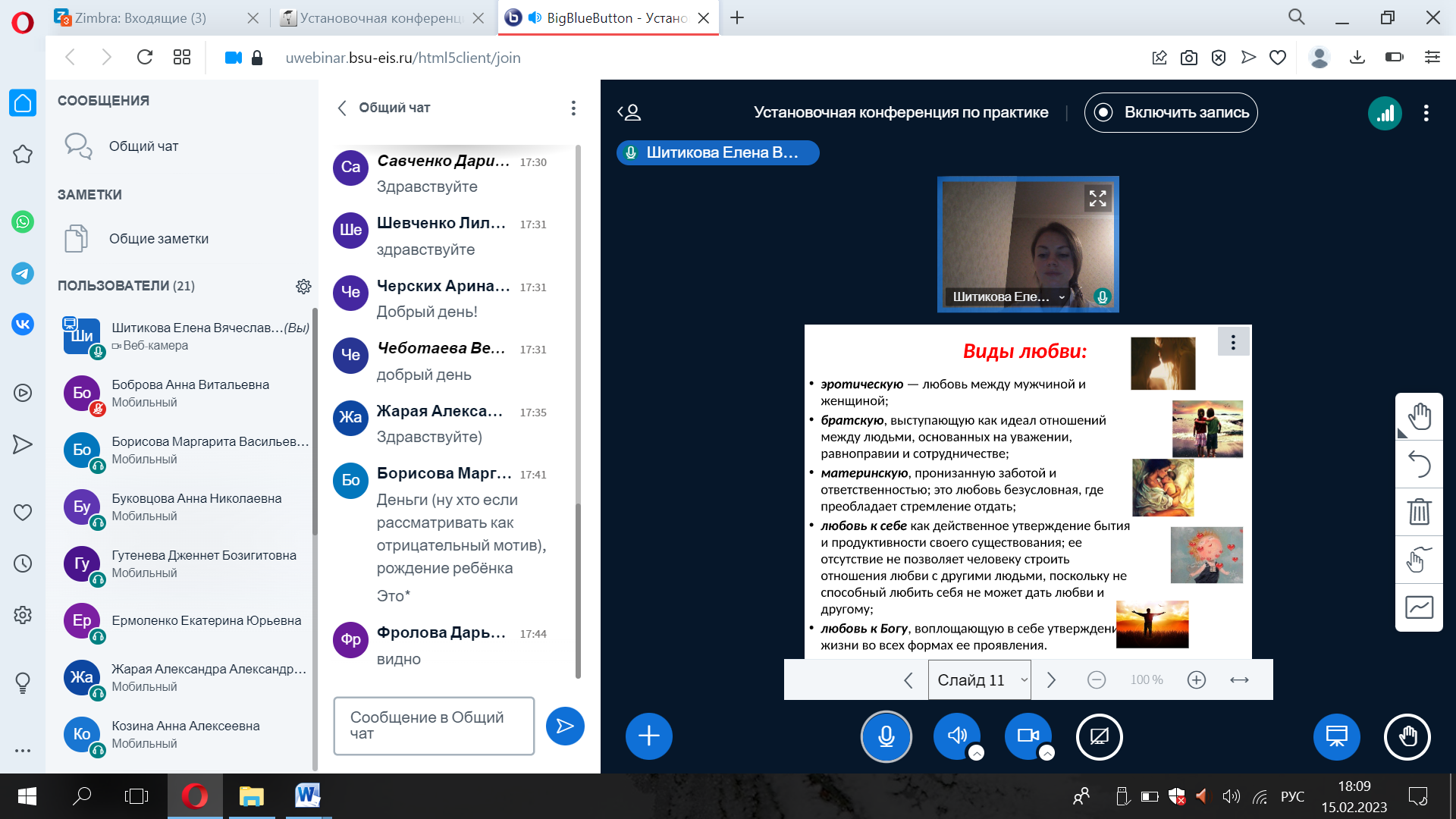Undo last whiteboard annotation
This screenshot has height=819, width=1456.
point(1419,463)
